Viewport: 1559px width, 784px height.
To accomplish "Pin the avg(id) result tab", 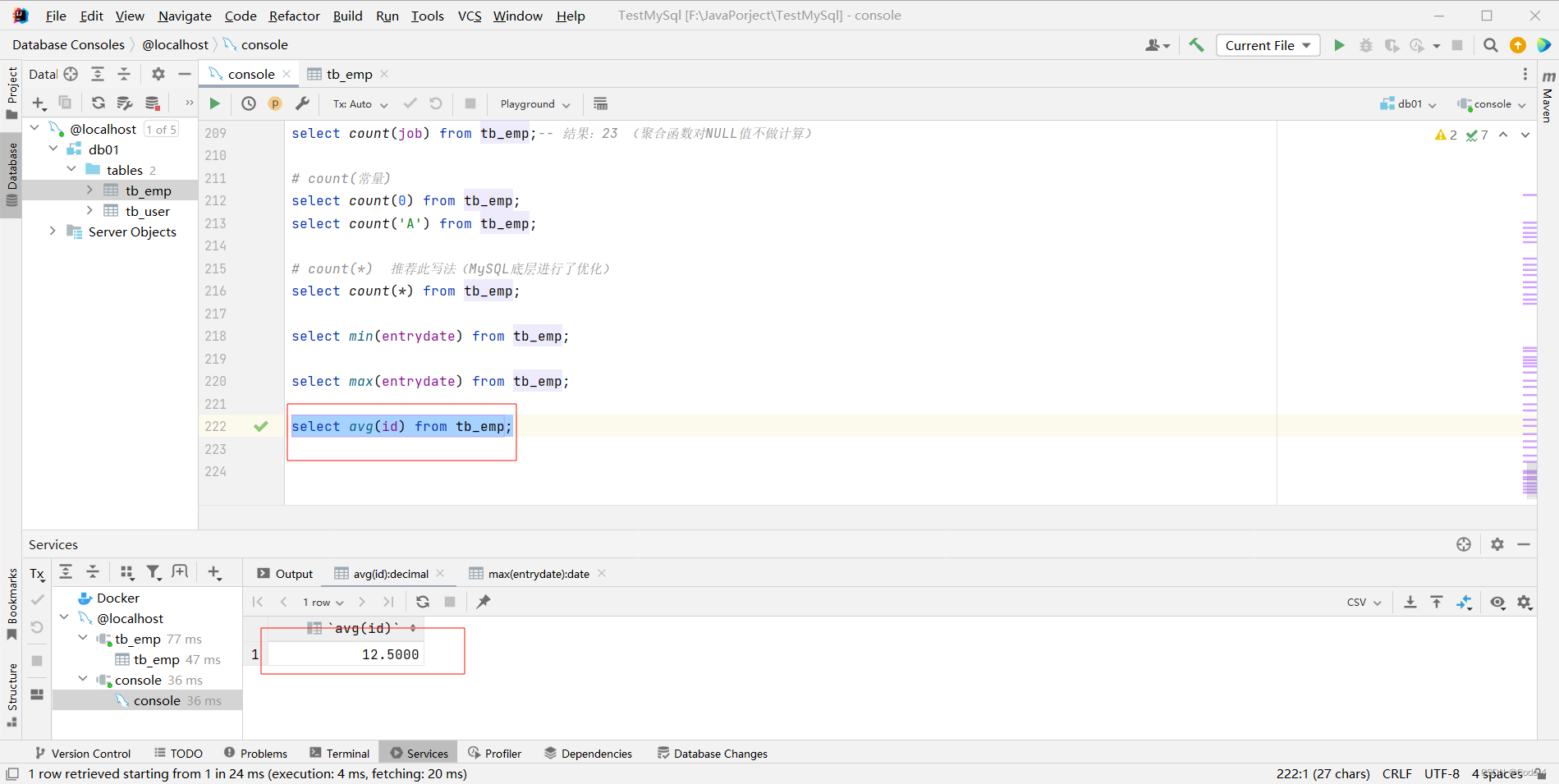I will coord(484,602).
